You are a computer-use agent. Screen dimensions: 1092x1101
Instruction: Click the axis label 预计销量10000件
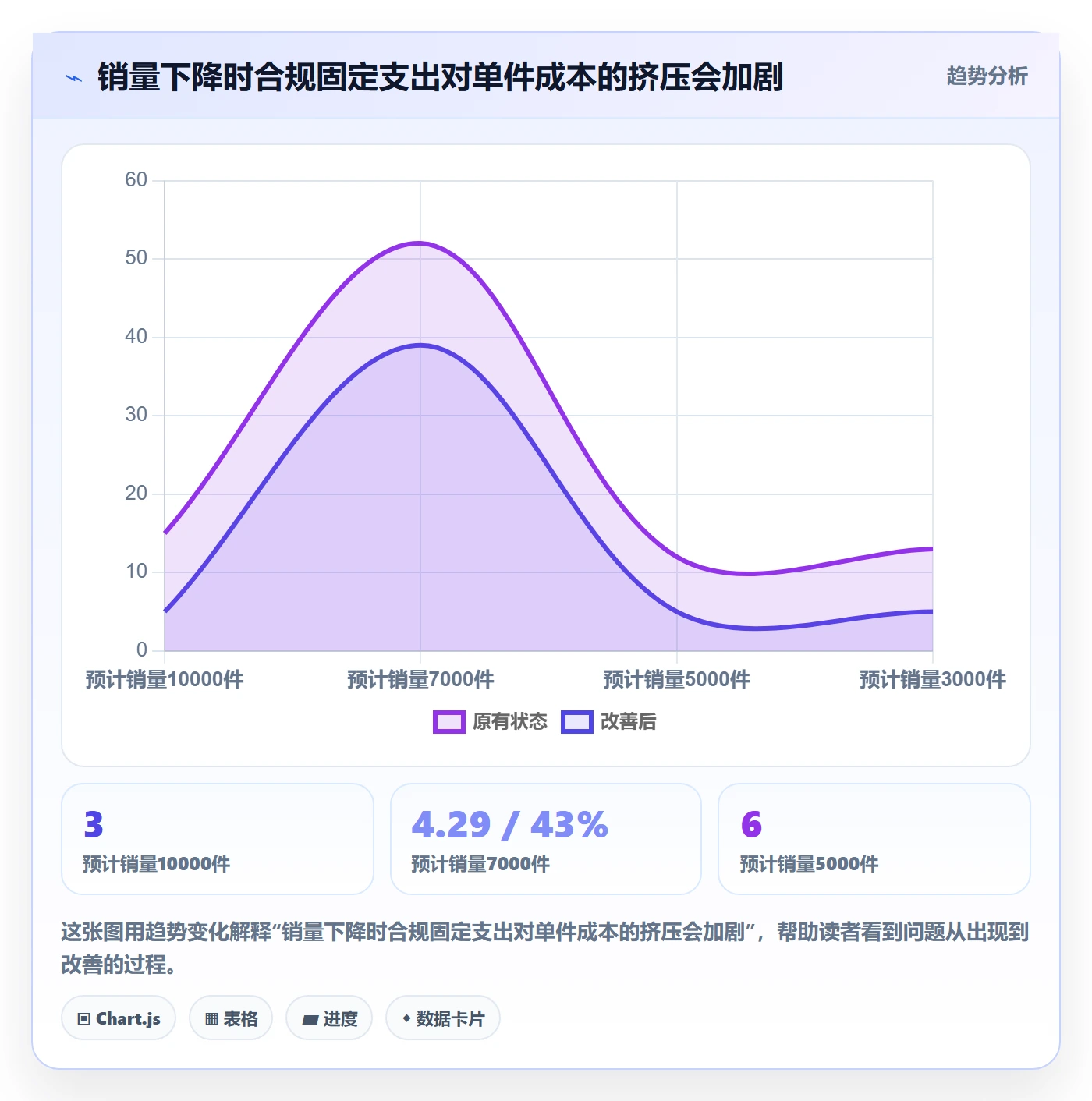tap(165, 680)
